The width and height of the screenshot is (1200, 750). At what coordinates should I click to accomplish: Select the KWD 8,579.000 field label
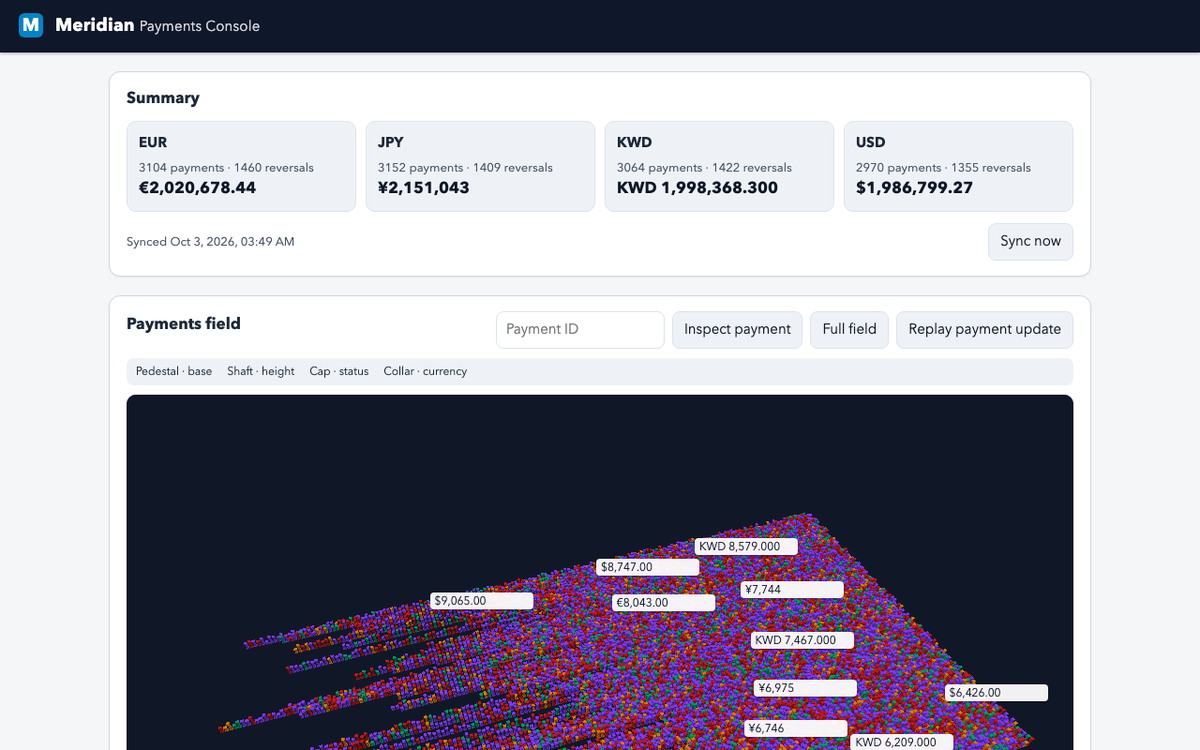point(746,547)
